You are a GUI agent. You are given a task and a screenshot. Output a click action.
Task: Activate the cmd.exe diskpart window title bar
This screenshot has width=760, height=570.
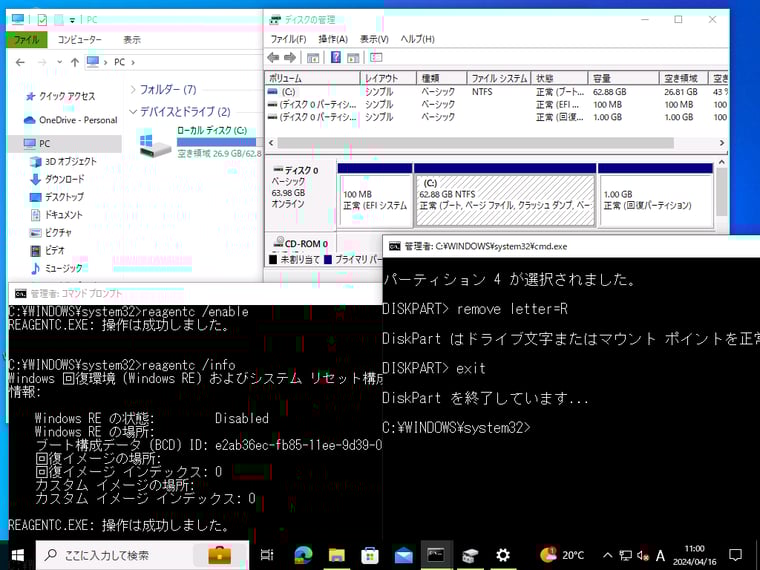(x=571, y=247)
